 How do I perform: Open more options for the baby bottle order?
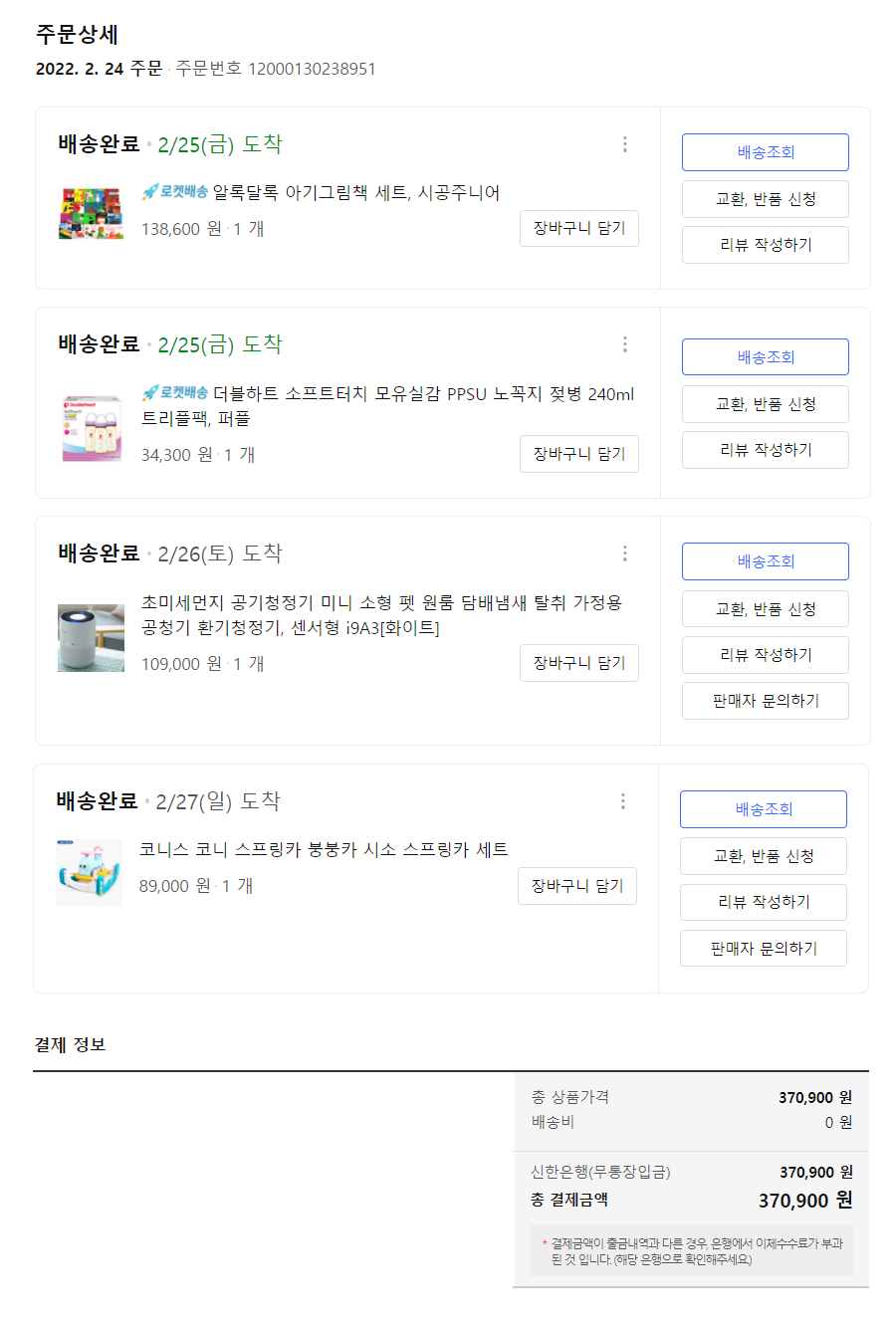625,344
